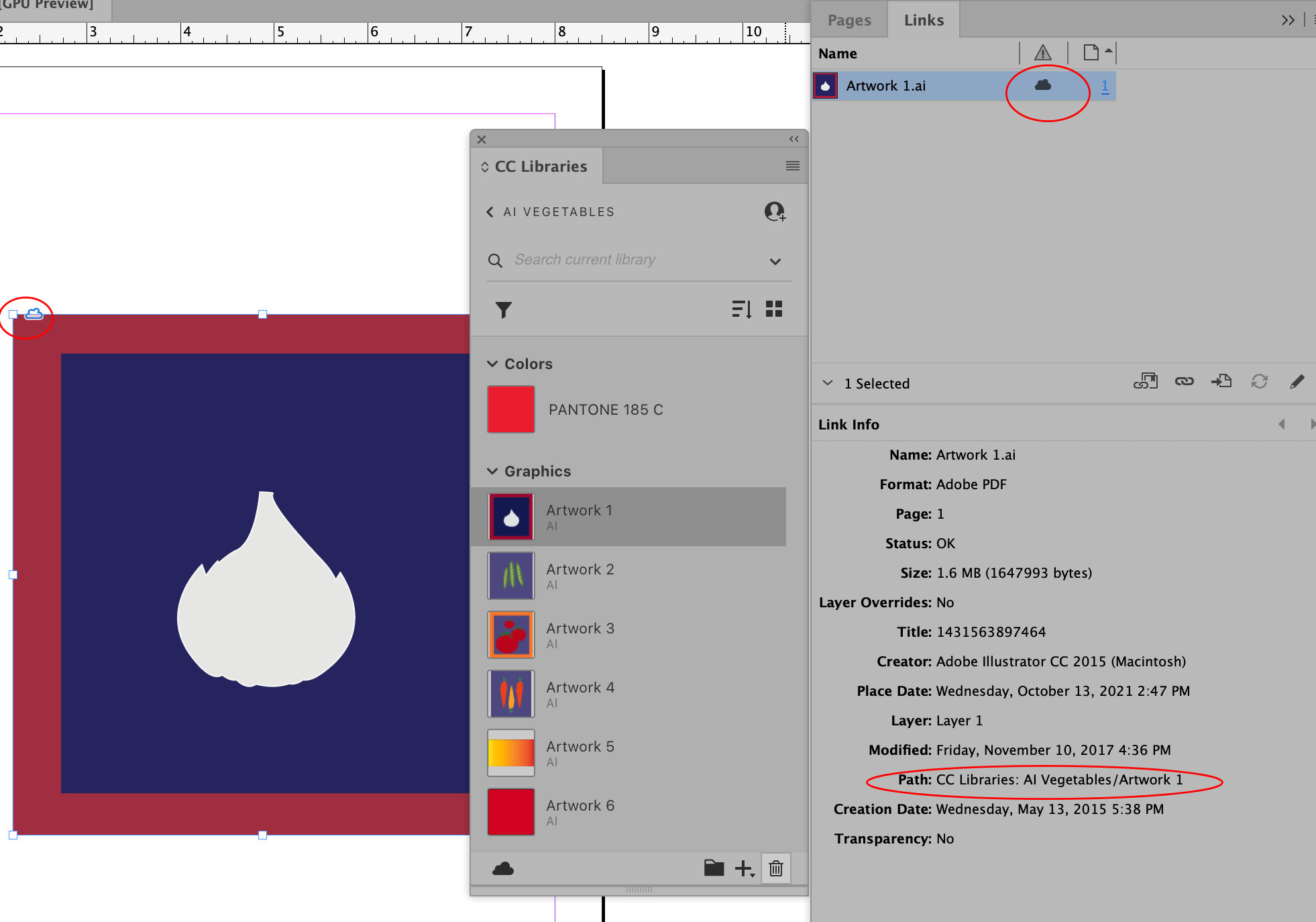Collapse the Colors section
The height and width of the screenshot is (922, 1316).
(x=493, y=363)
